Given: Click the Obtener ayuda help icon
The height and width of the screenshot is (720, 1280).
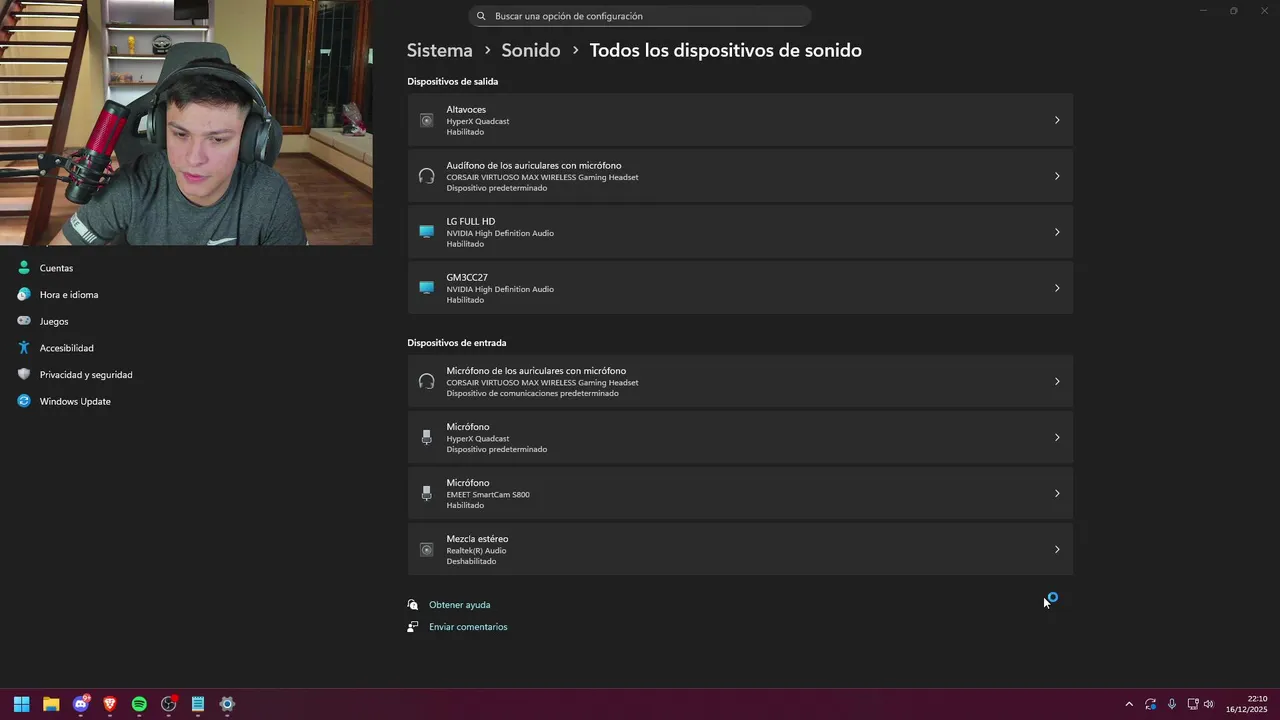Looking at the screenshot, I should tap(413, 605).
